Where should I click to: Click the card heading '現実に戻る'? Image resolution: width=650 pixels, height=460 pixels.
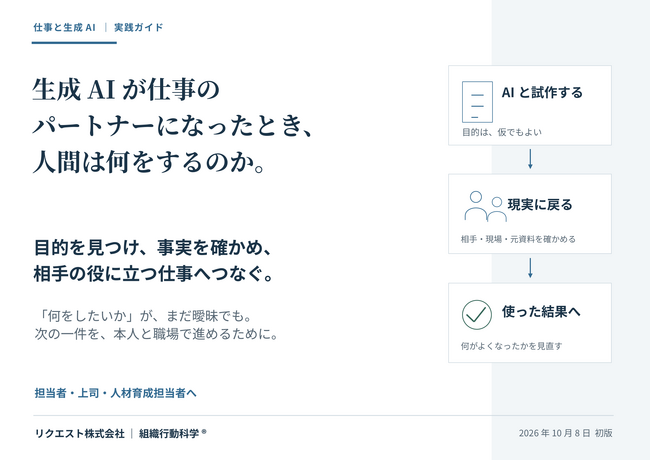pos(540,205)
